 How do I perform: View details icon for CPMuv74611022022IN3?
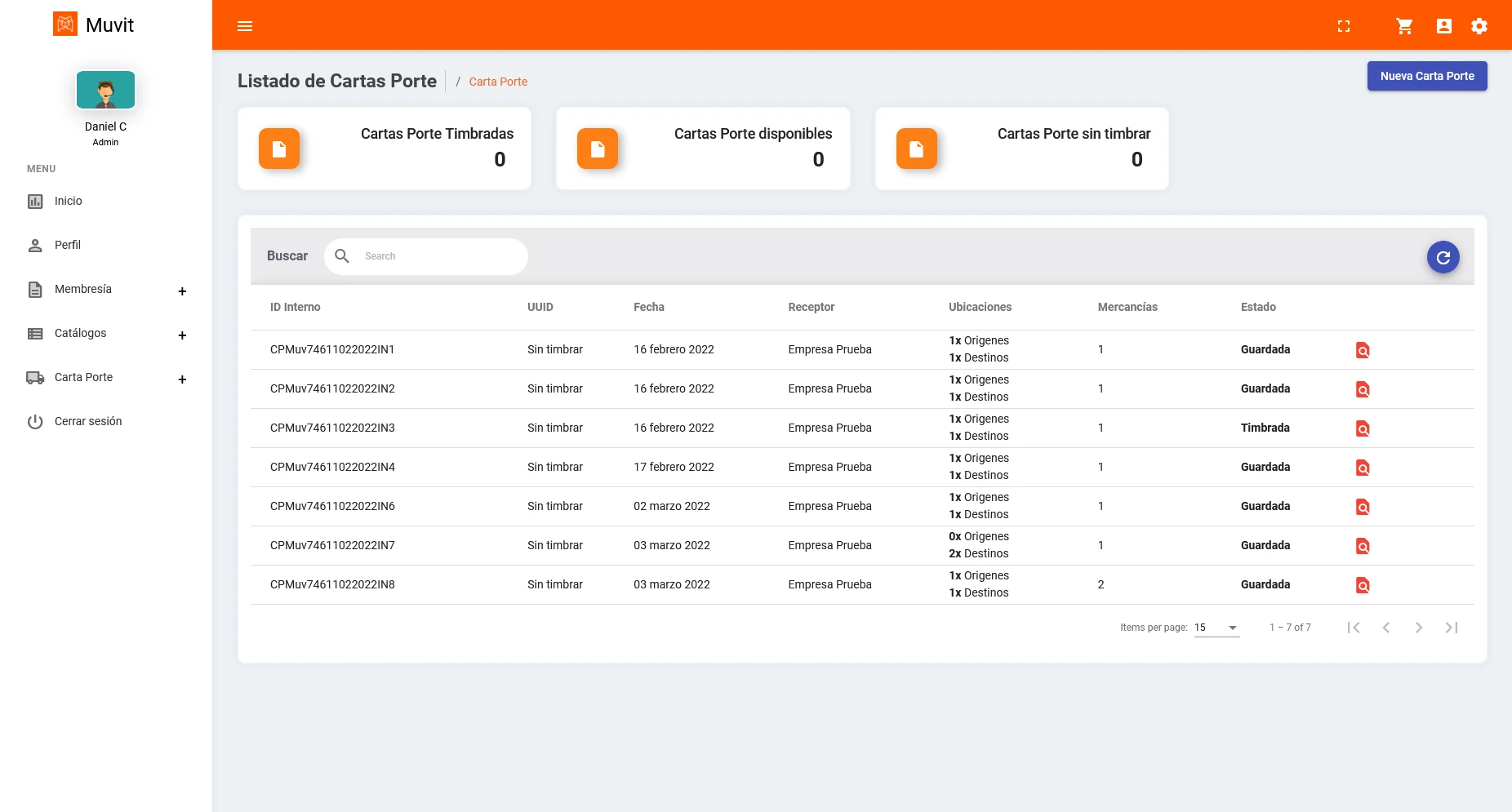(1363, 428)
